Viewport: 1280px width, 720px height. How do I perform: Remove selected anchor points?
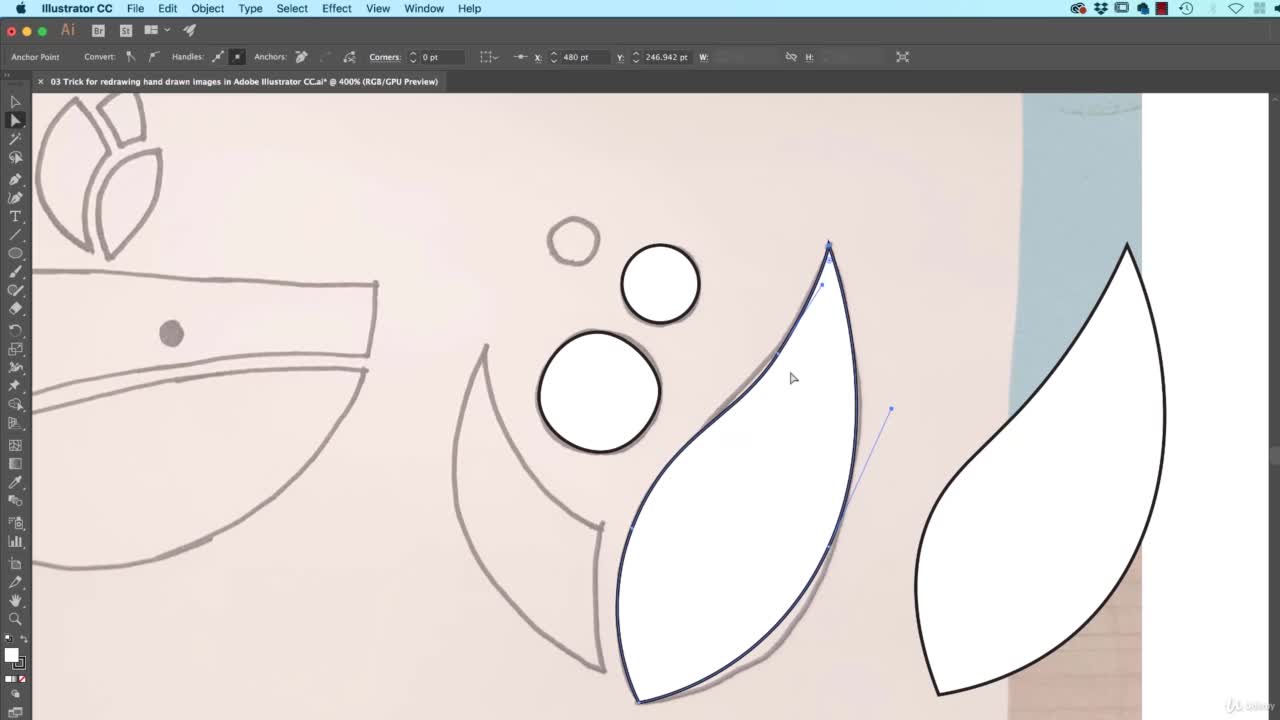(300, 57)
